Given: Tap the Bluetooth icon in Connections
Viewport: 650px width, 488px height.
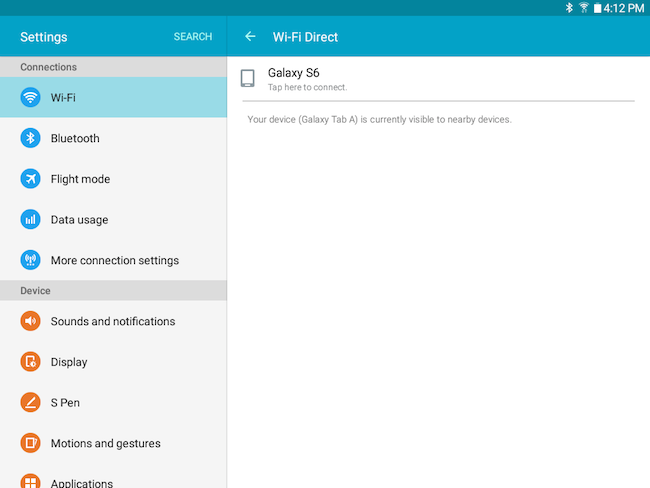Looking at the screenshot, I should [x=30, y=138].
